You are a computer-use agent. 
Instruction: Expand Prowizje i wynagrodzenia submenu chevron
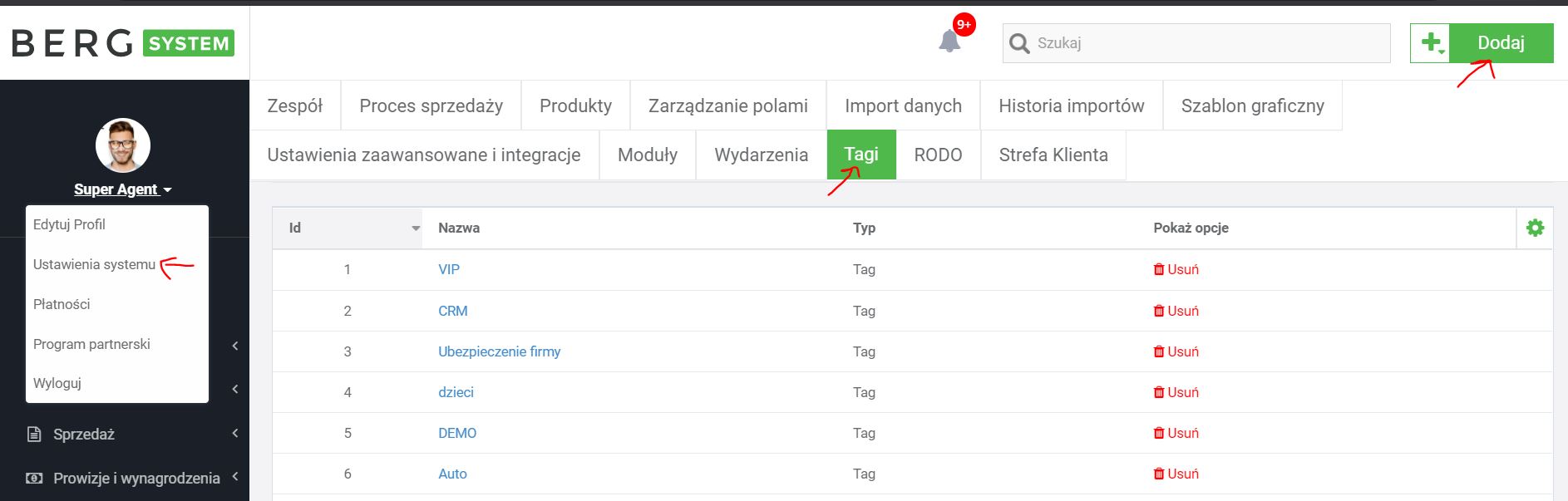[235, 477]
